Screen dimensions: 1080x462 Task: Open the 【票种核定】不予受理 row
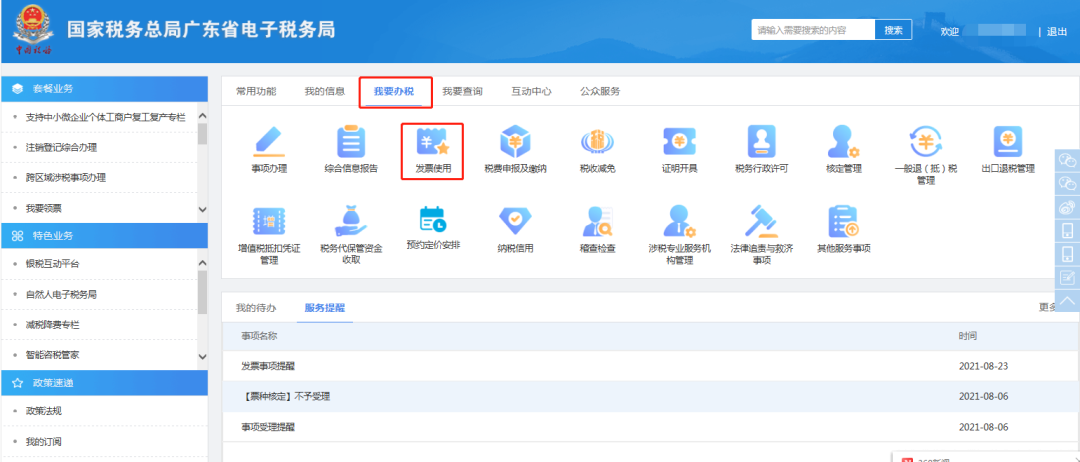click(650, 397)
